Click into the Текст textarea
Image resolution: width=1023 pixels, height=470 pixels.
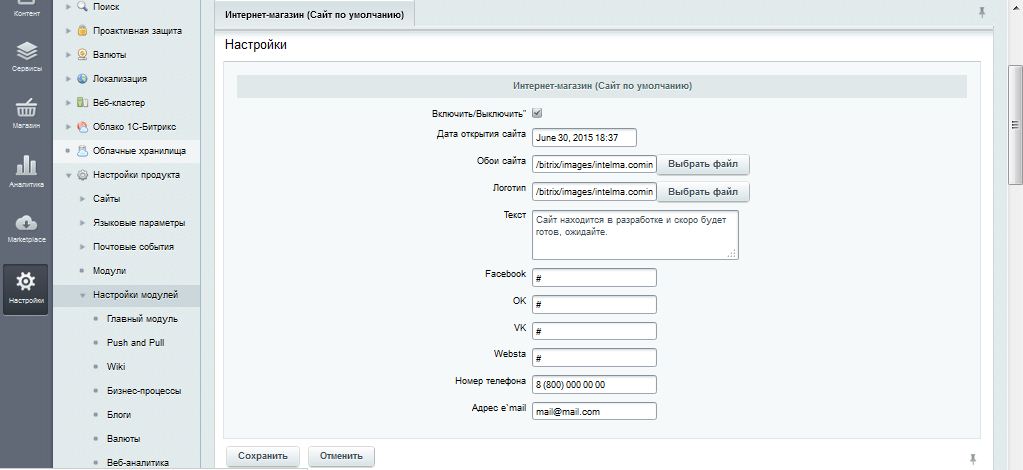point(634,235)
